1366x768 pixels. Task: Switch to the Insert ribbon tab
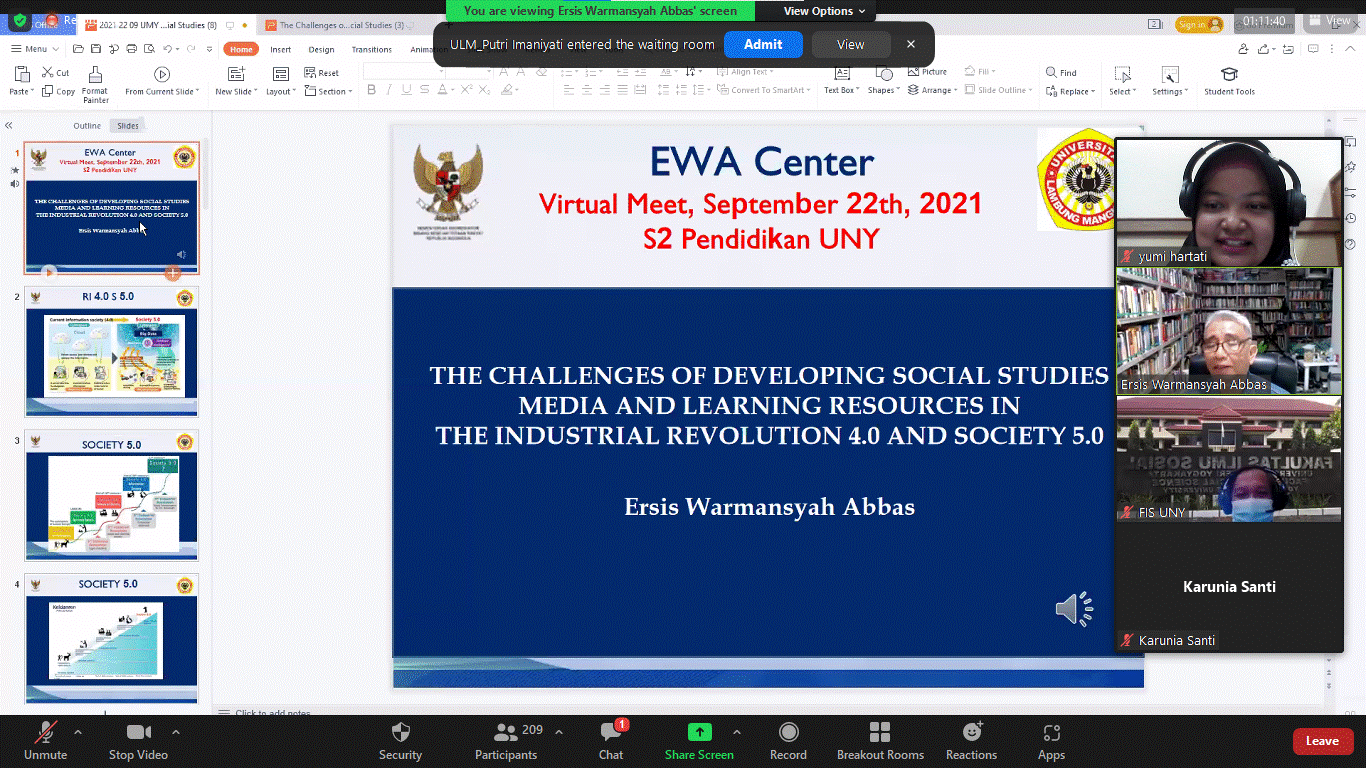280,49
